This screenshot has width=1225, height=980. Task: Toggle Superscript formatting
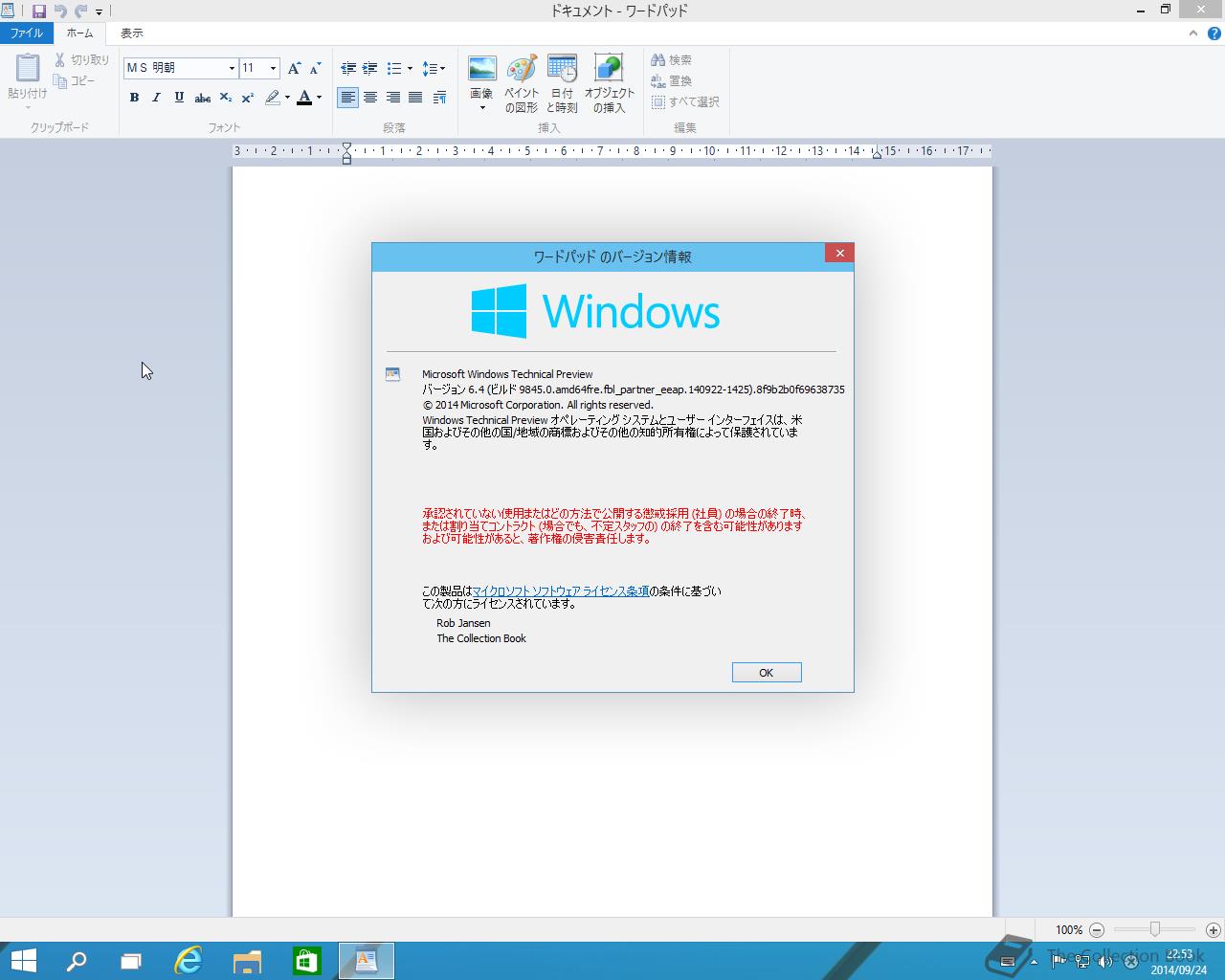248,97
